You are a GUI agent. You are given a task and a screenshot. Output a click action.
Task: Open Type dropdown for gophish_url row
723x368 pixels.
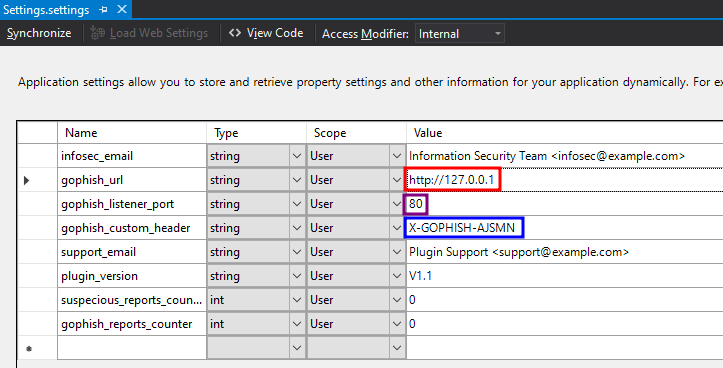coord(297,180)
